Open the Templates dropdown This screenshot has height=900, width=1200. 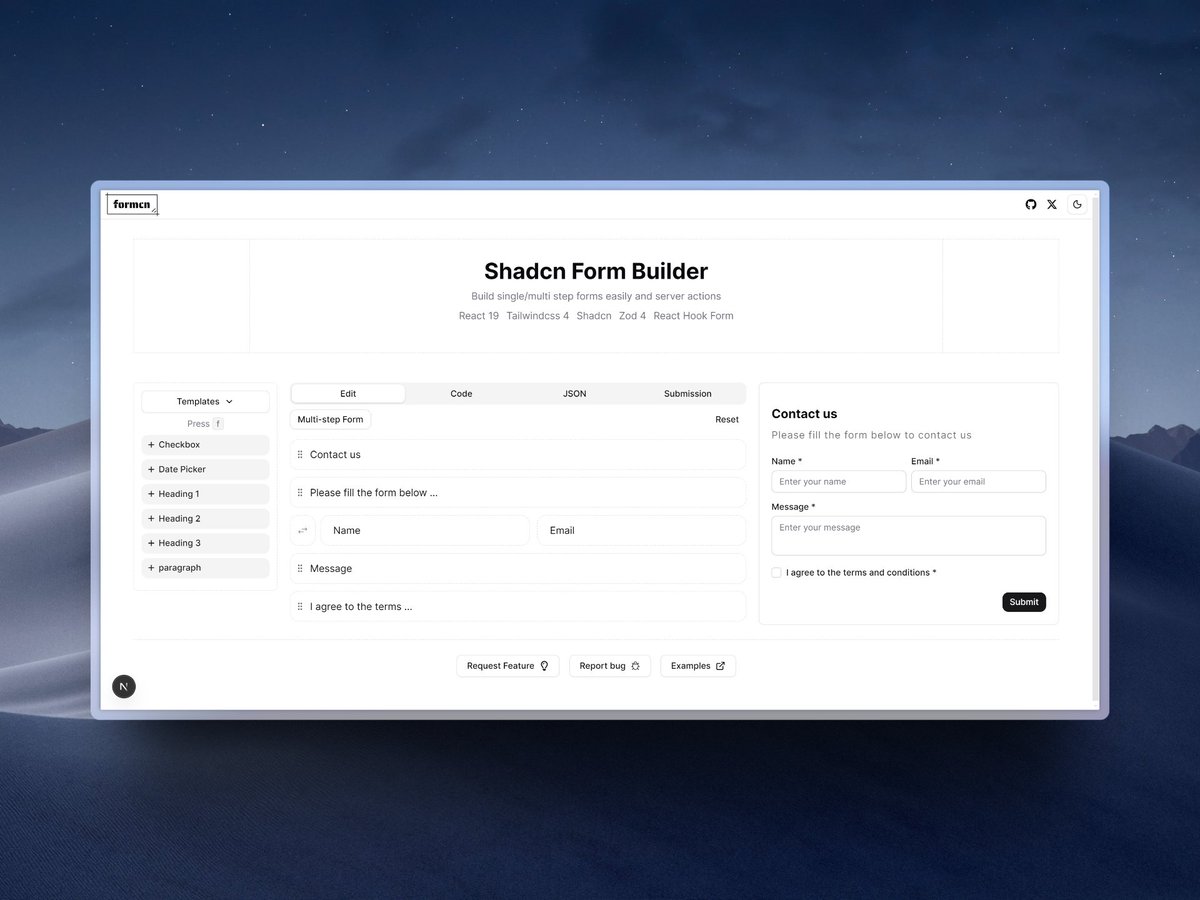(x=205, y=401)
